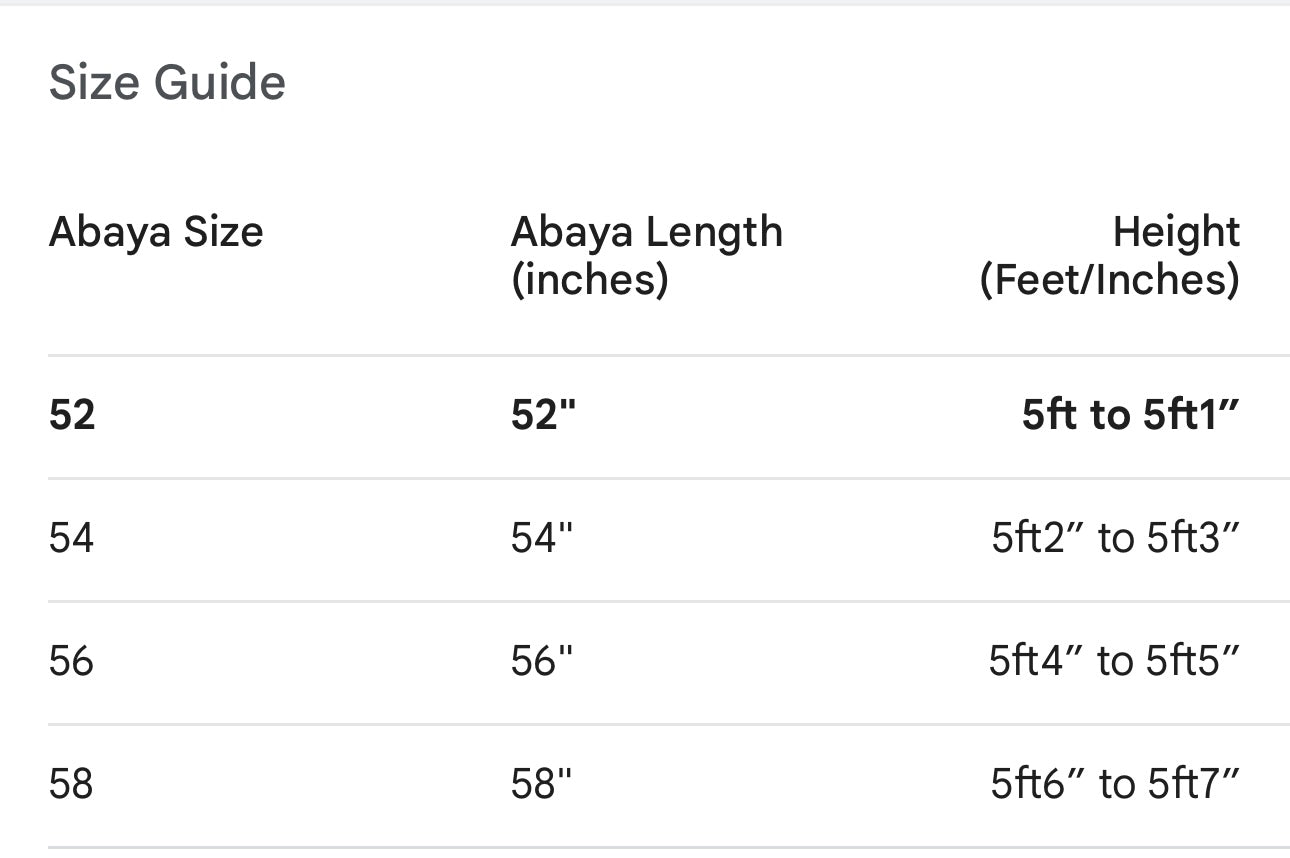Click the Size Guide heading

point(167,82)
